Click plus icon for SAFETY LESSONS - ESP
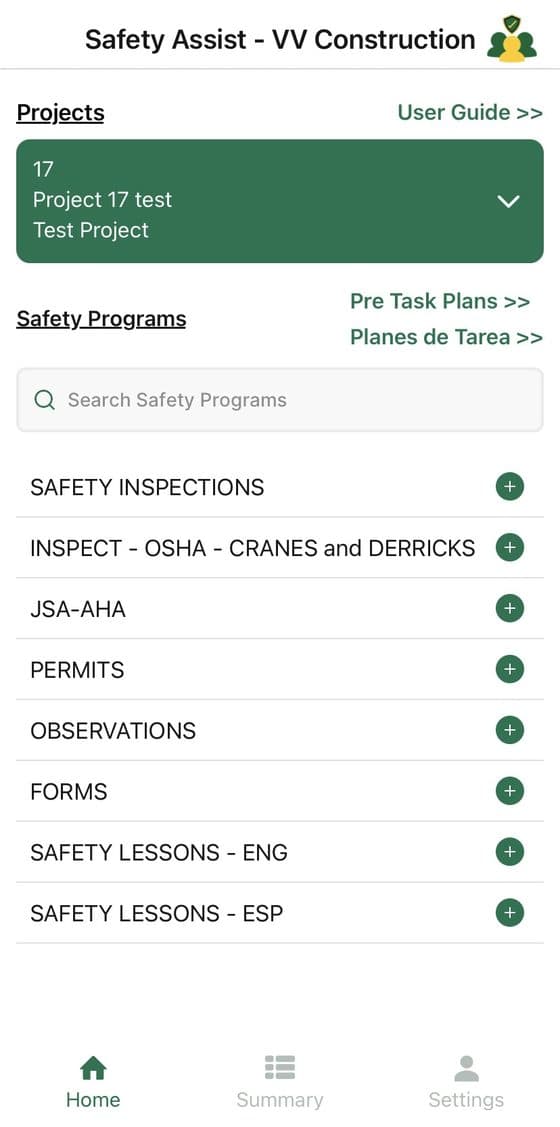The width and height of the screenshot is (560, 1127). [510, 913]
